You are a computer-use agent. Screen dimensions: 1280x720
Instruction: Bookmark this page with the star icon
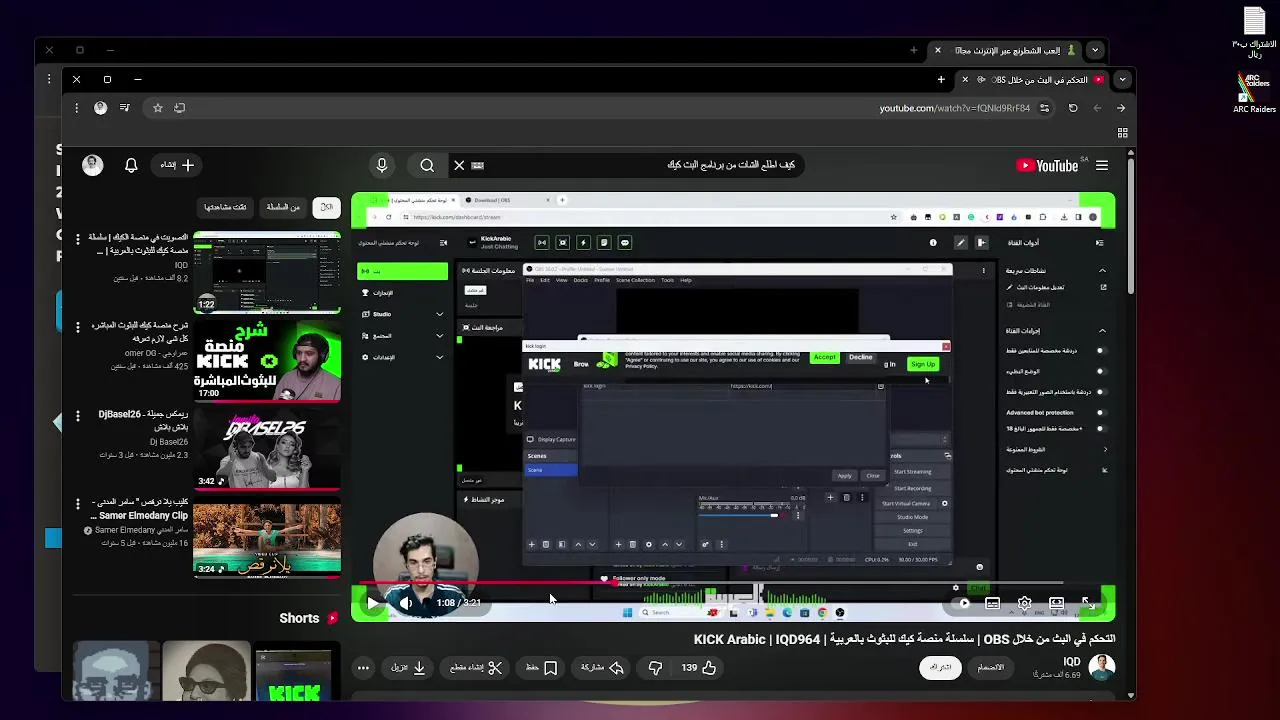157,108
